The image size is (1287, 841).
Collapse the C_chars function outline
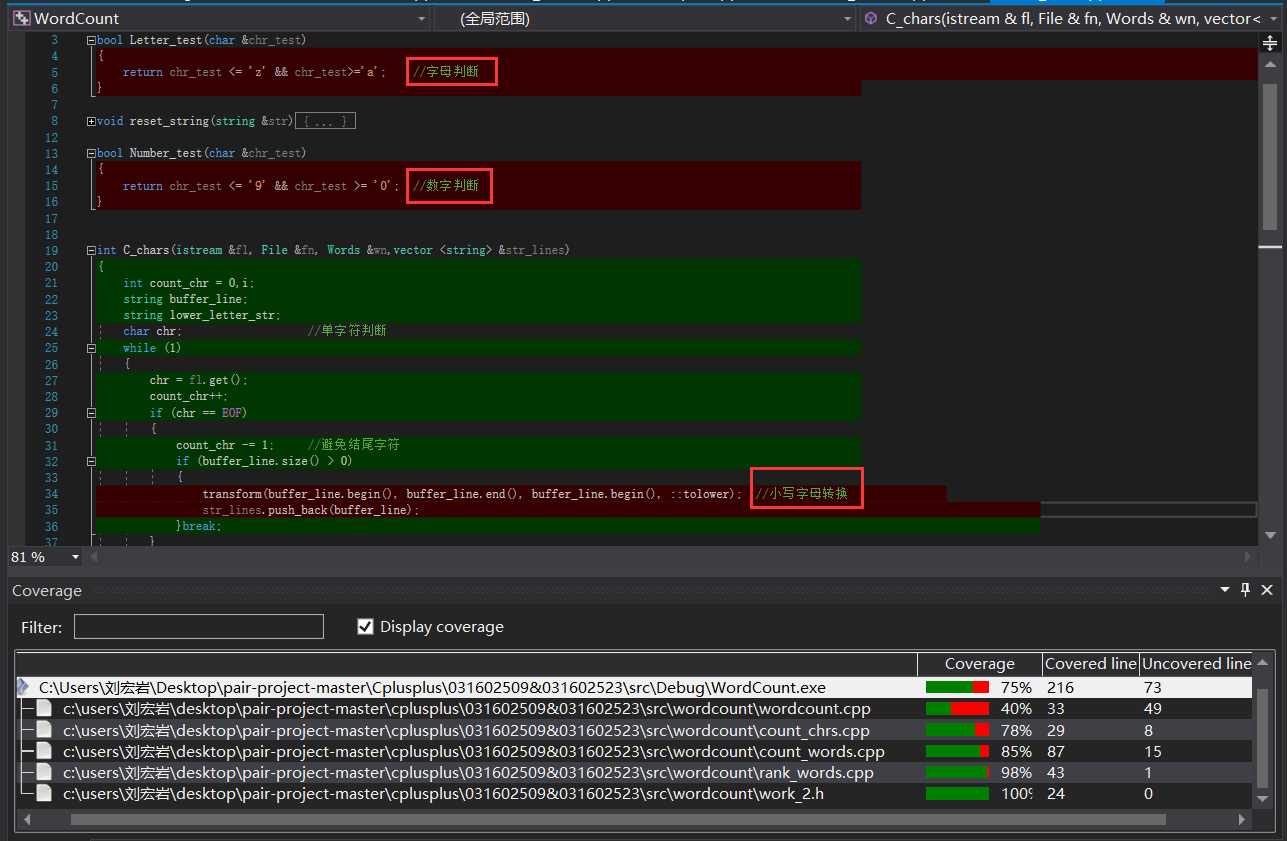tap(91, 250)
